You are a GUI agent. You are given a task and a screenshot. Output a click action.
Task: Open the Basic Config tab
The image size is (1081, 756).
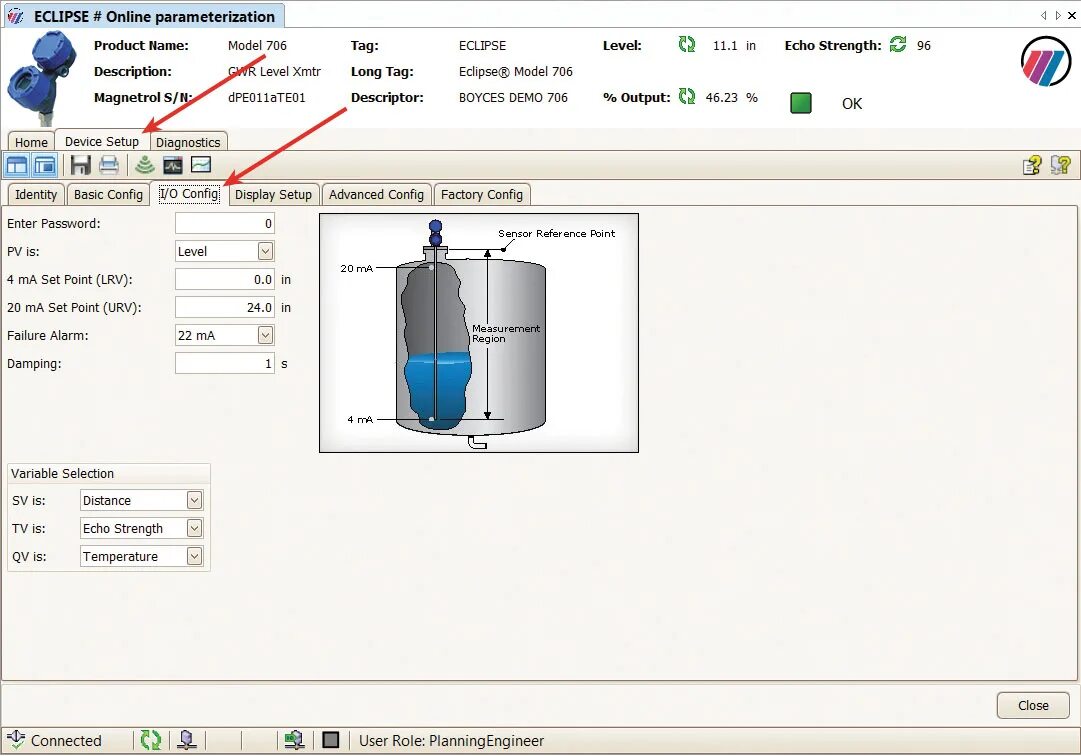pyautogui.click(x=108, y=194)
